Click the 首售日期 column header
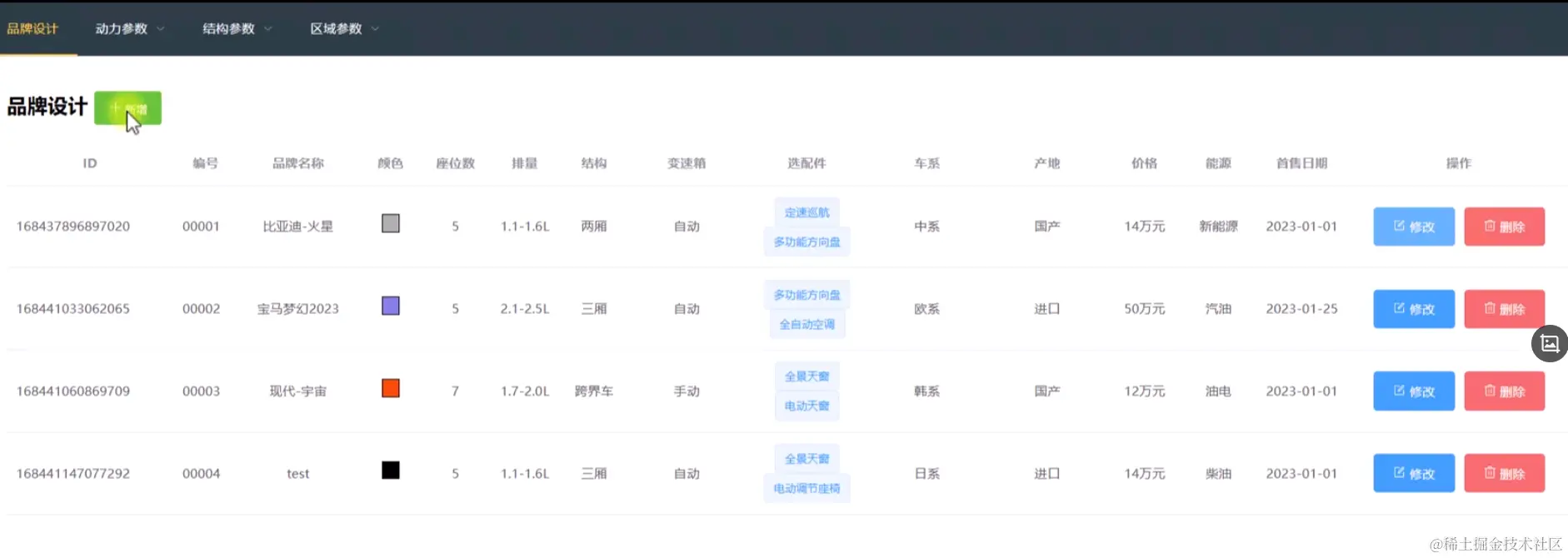The image size is (1568, 558). click(x=1302, y=163)
